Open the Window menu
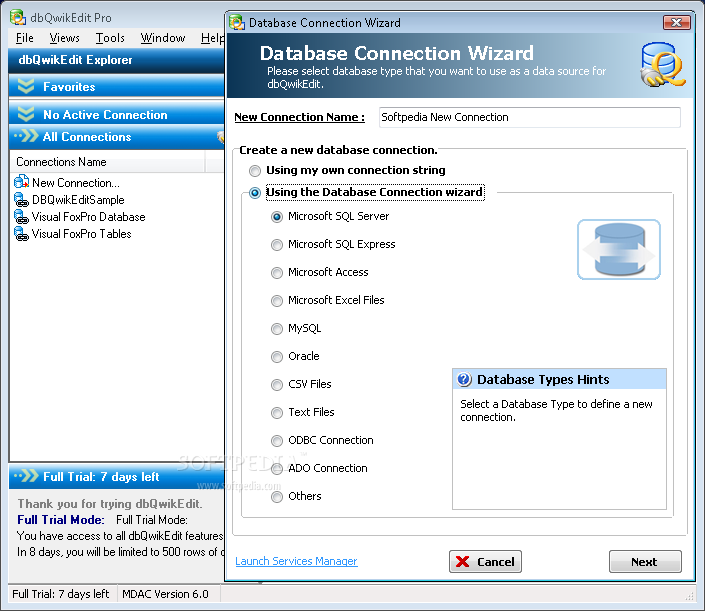 coord(163,38)
